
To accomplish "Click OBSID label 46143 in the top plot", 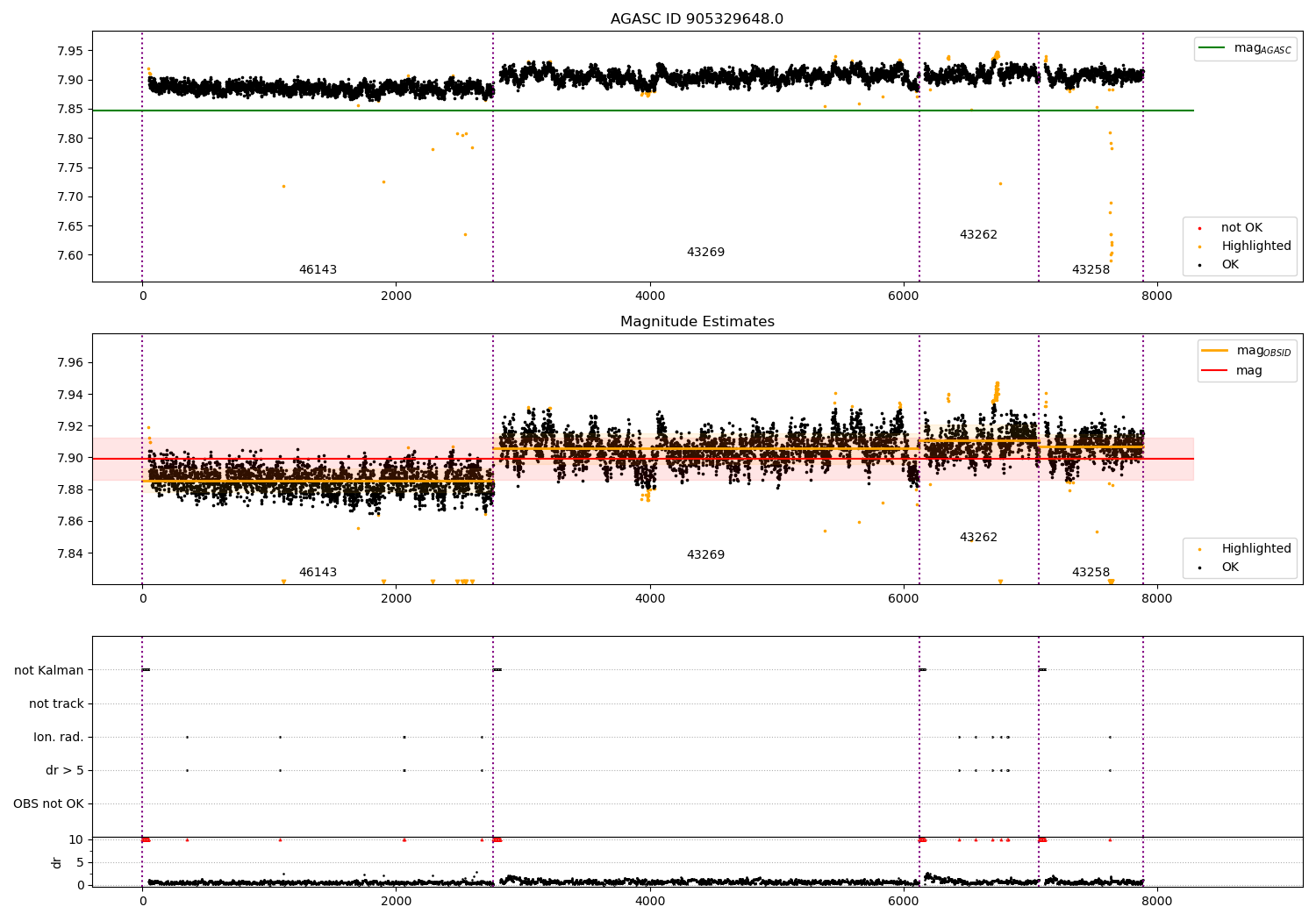I will 318,270.
